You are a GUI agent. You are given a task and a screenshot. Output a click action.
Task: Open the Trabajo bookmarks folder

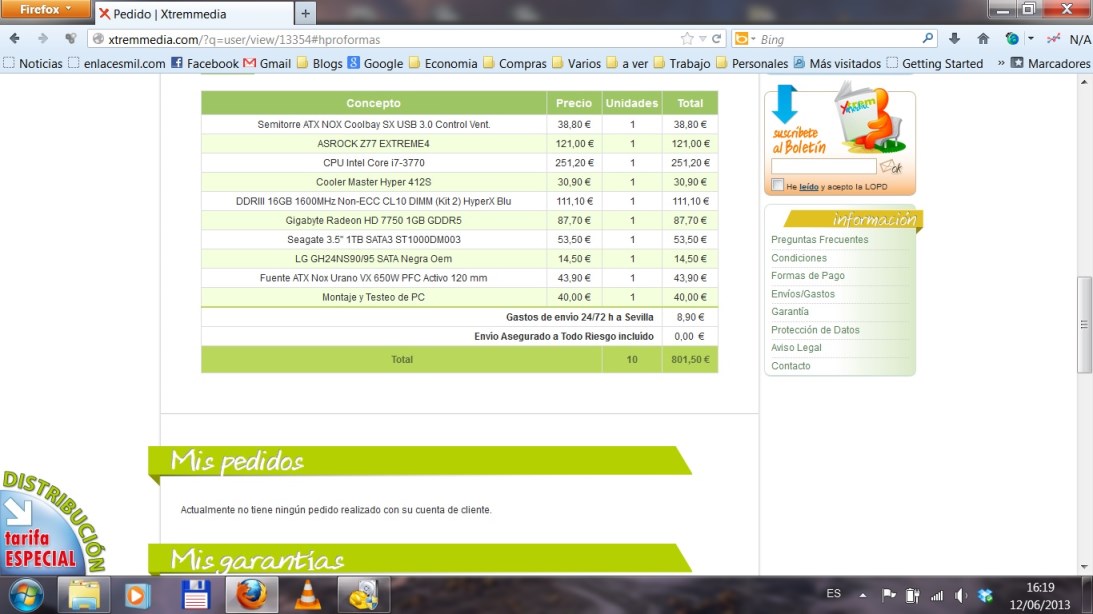click(682, 63)
